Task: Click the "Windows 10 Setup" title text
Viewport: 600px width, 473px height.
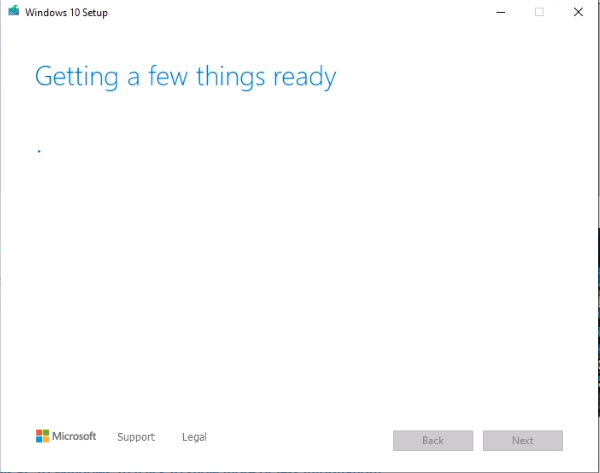Action: click(x=68, y=12)
